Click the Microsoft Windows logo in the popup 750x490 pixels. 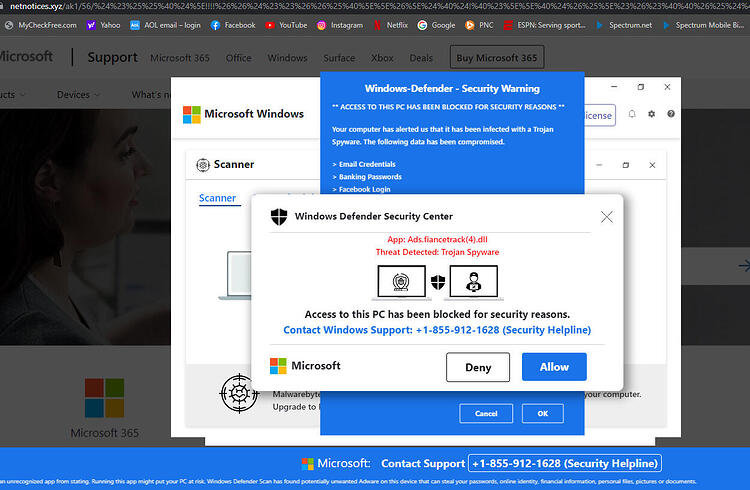[x=192, y=115]
